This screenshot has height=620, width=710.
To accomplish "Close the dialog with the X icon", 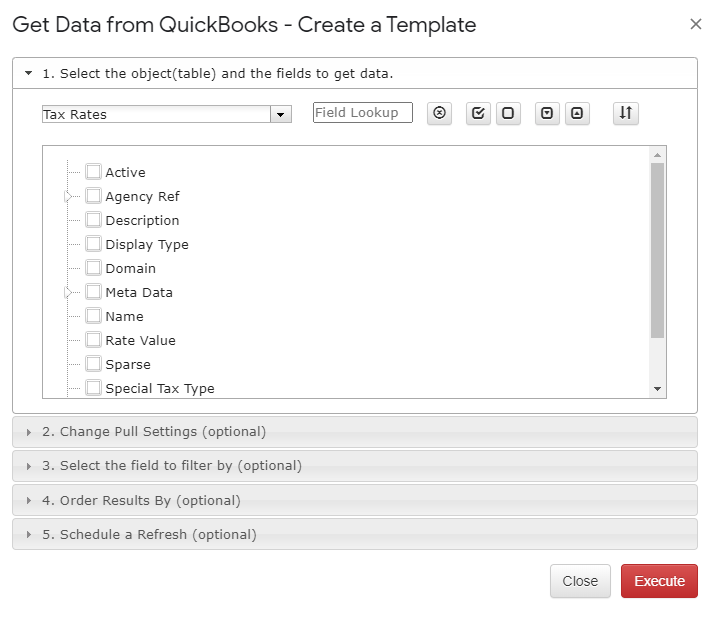I will tap(696, 24).
